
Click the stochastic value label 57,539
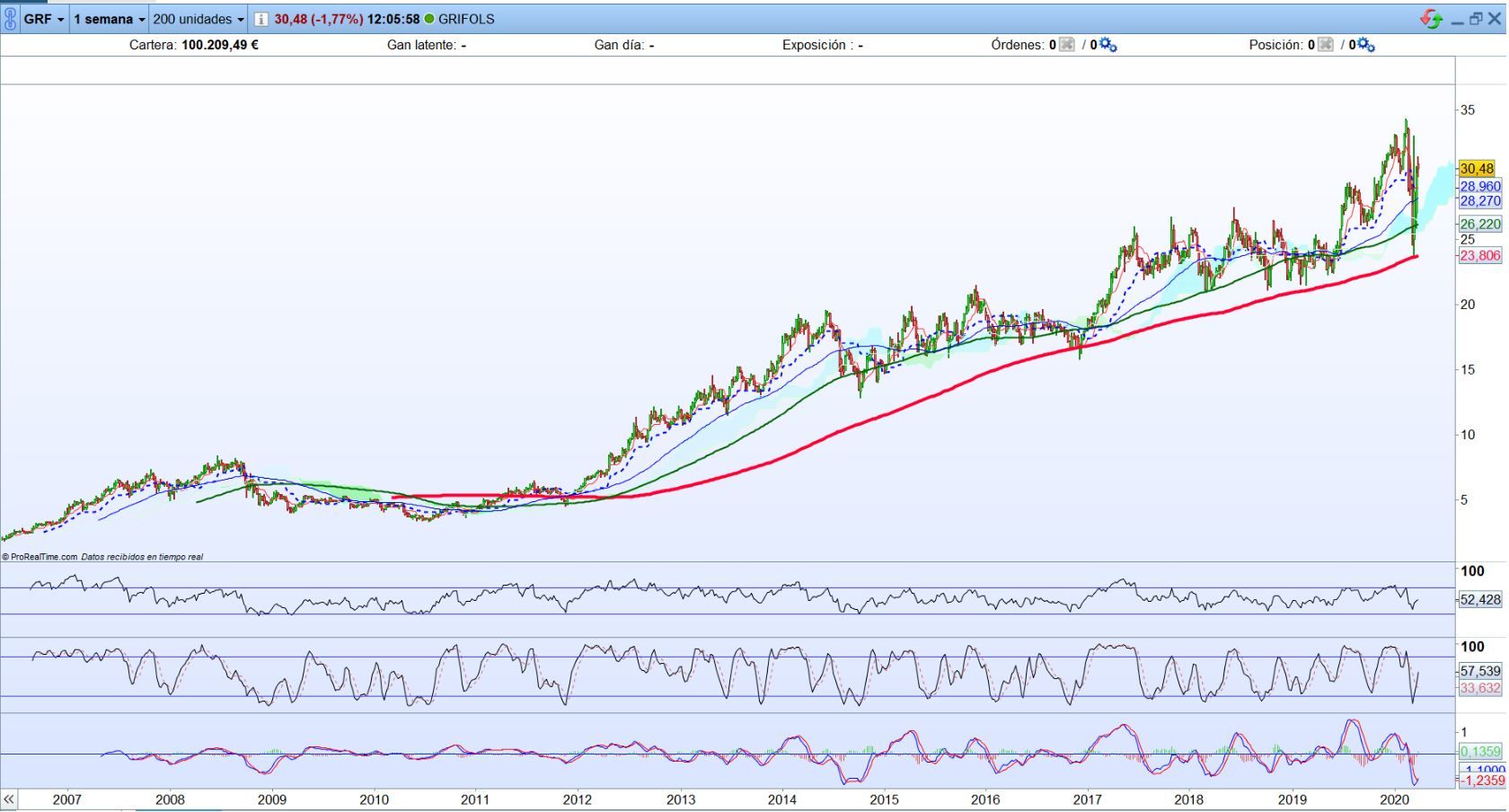pyautogui.click(x=1480, y=671)
